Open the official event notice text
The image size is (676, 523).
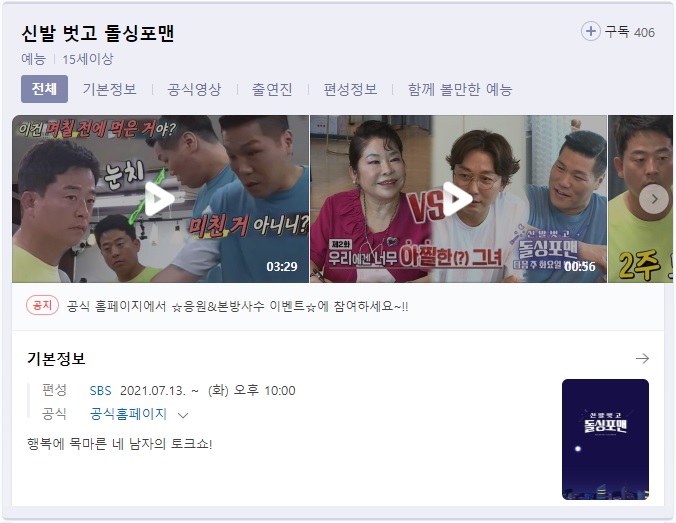pyautogui.click(x=238, y=306)
